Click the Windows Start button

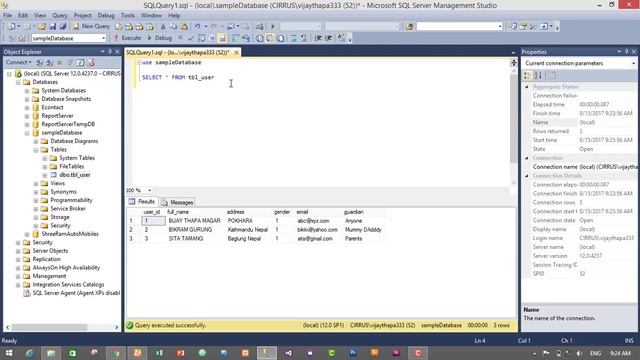pos(9,353)
